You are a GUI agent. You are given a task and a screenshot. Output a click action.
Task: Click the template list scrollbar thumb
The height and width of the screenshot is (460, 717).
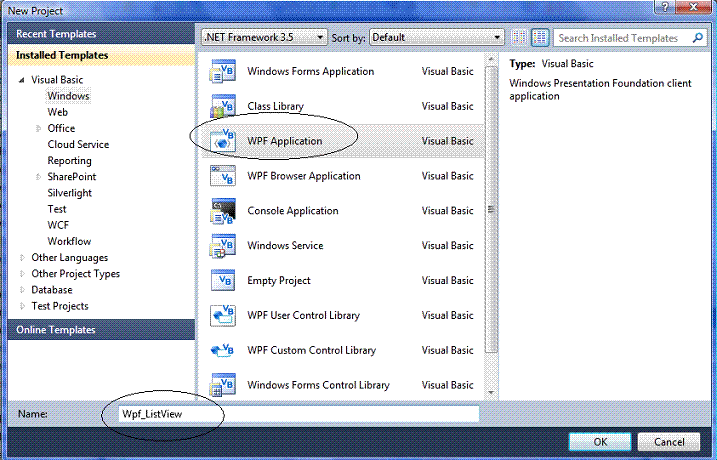click(491, 209)
